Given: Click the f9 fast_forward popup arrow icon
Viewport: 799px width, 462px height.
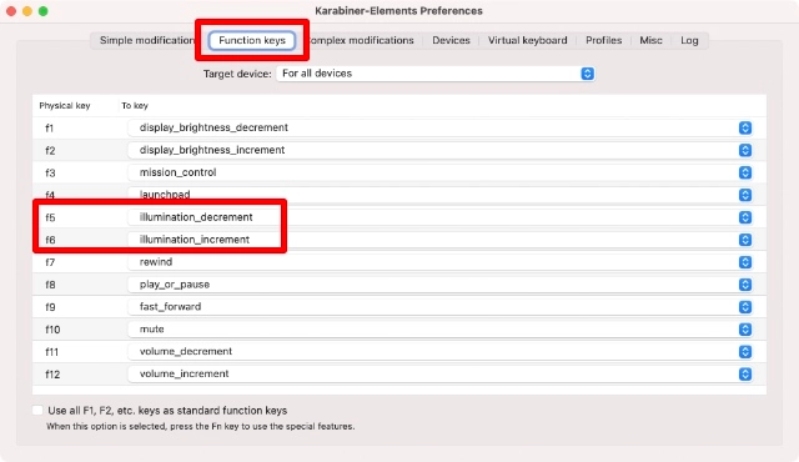Looking at the screenshot, I should point(744,307).
